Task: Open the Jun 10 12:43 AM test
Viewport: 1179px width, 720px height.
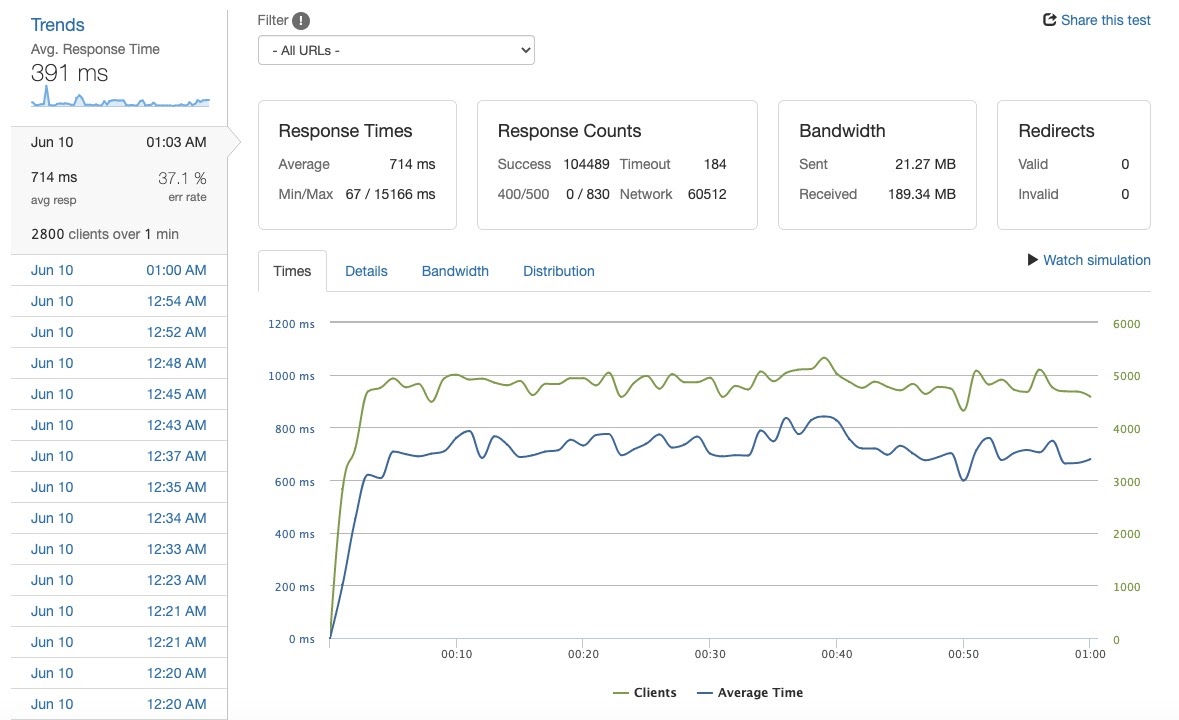Action: click(119, 425)
